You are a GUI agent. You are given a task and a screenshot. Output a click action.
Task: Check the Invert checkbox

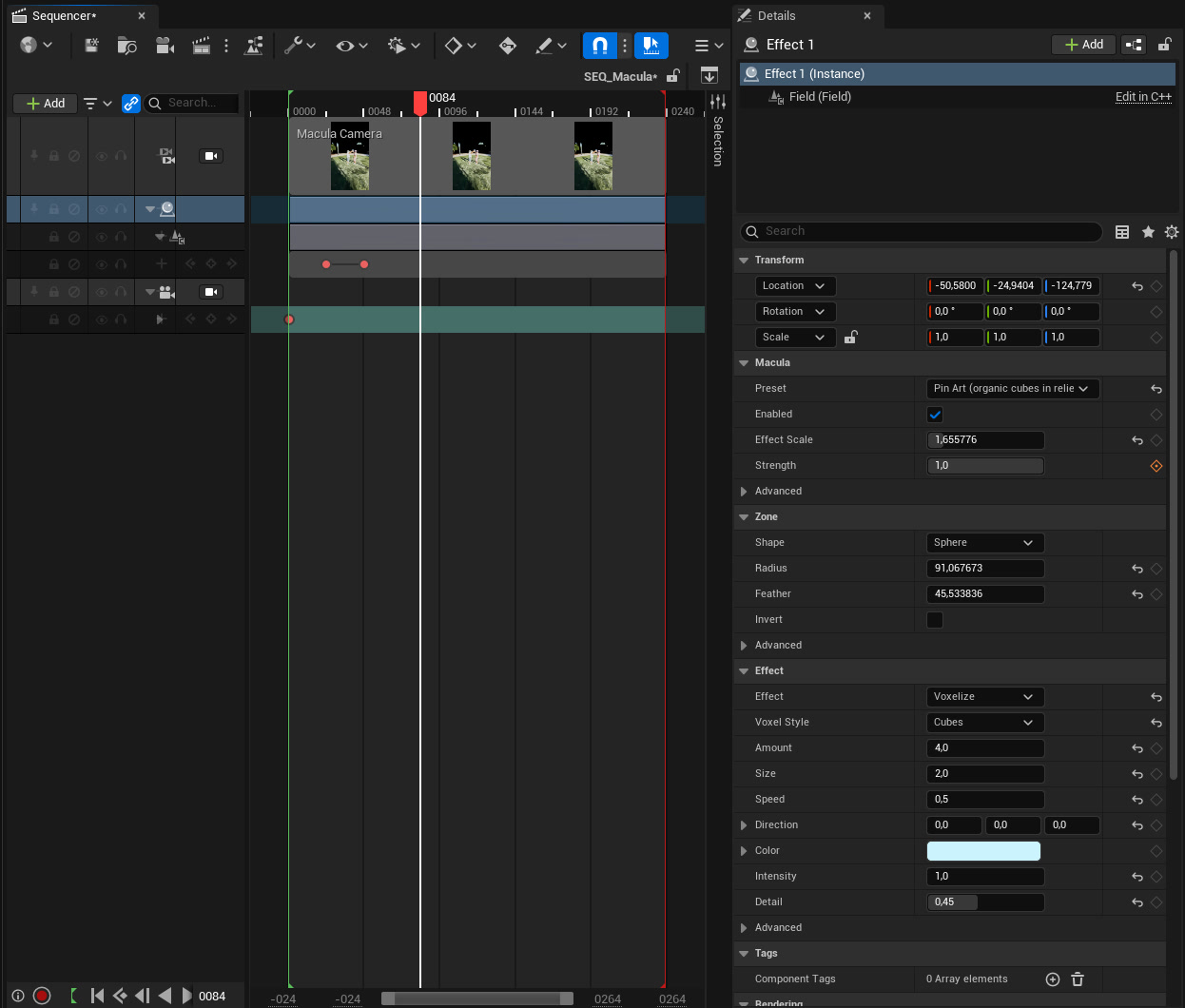pyautogui.click(x=935, y=620)
